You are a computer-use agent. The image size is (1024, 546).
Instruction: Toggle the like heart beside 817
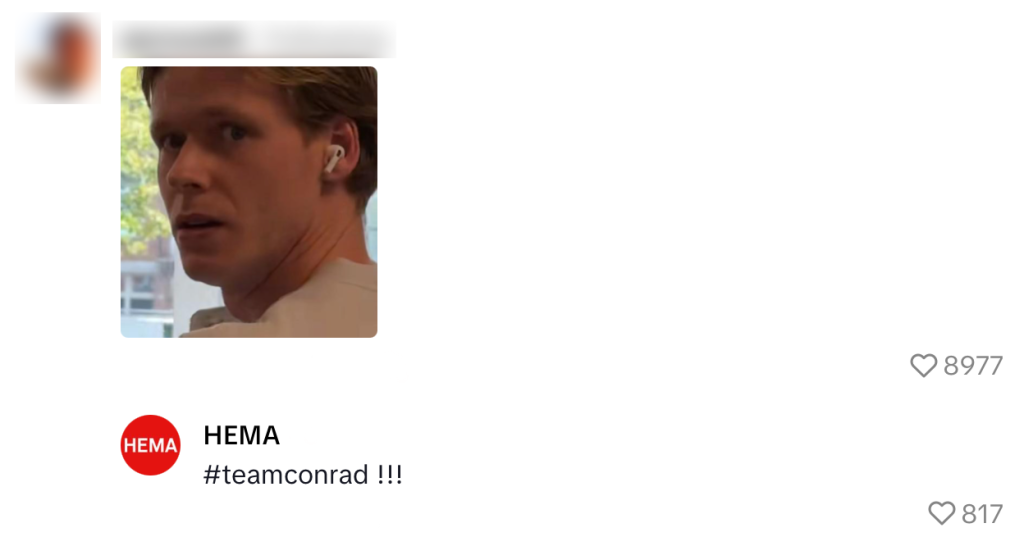[942, 513]
